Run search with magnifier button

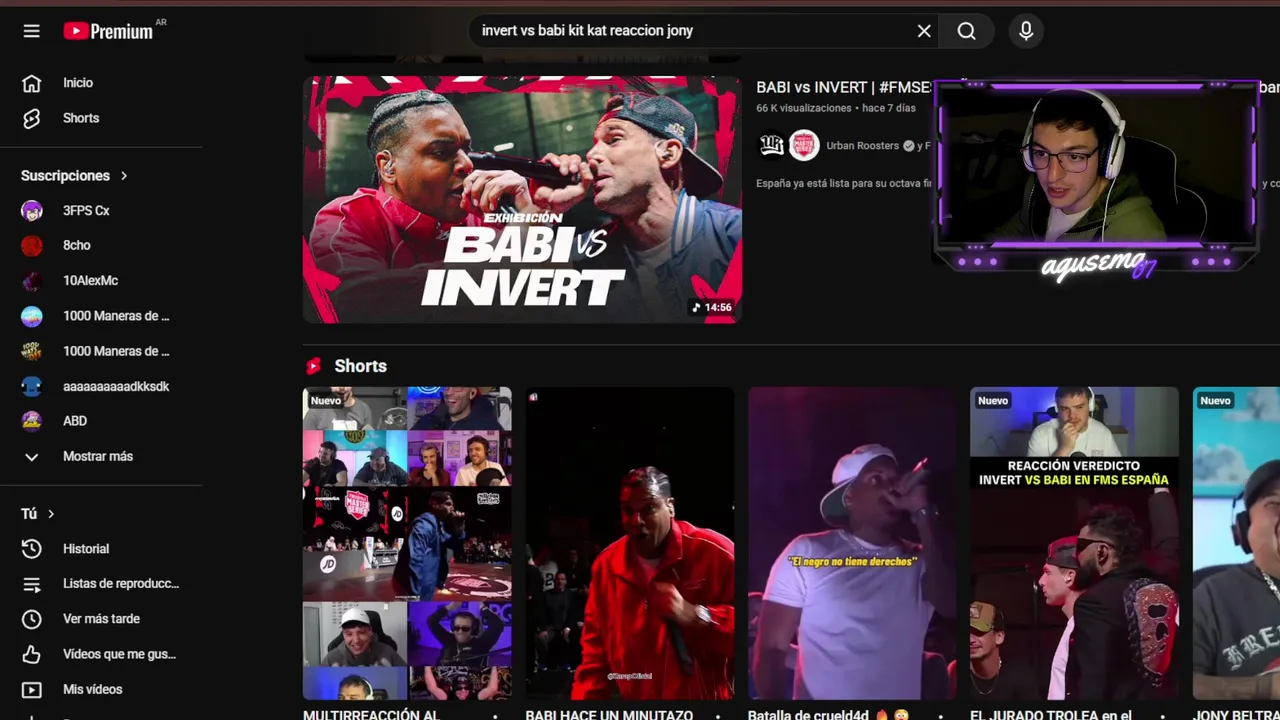[966, 31]
